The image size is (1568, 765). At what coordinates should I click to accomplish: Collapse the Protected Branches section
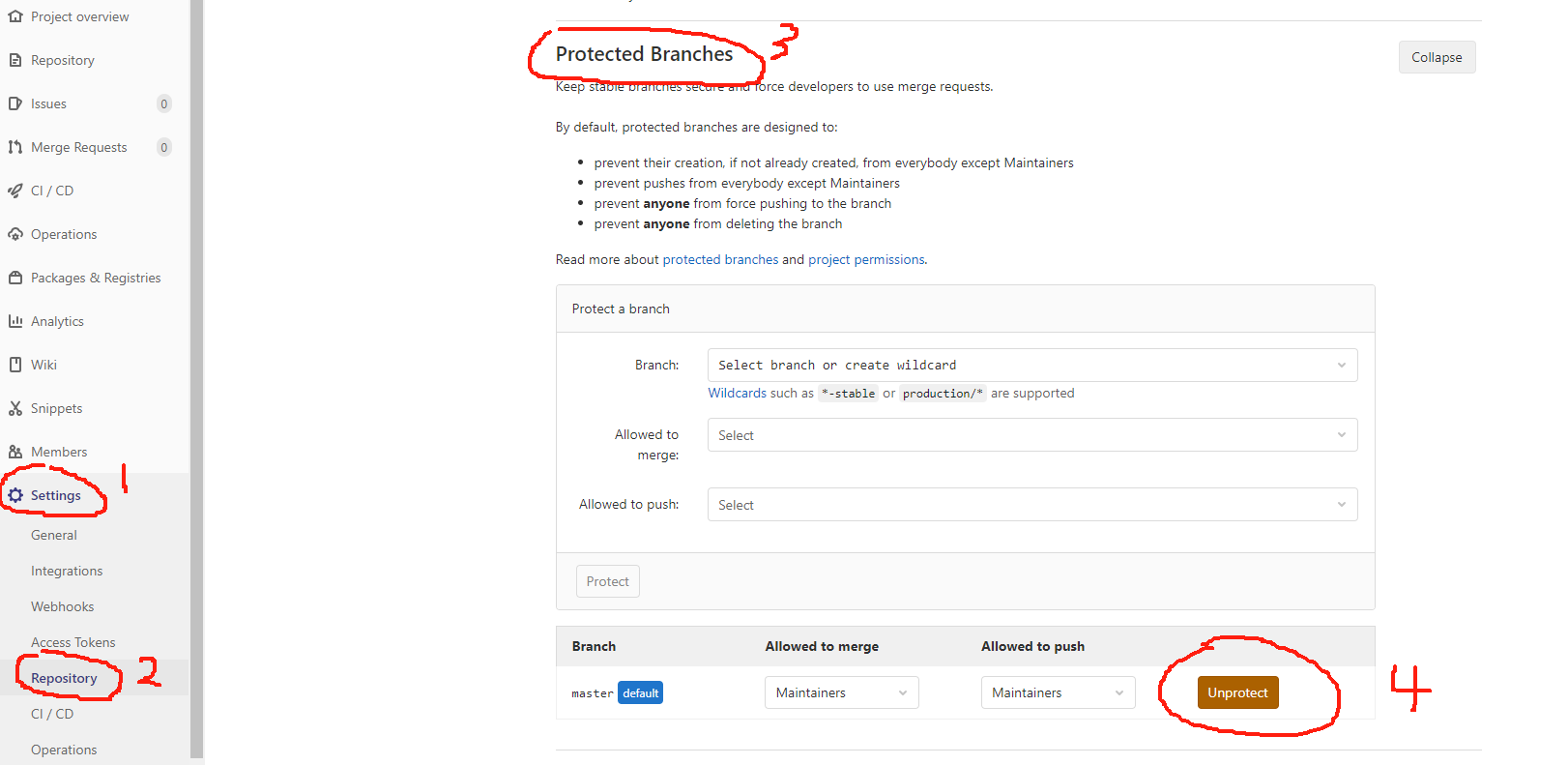(x=1437, y=57)
